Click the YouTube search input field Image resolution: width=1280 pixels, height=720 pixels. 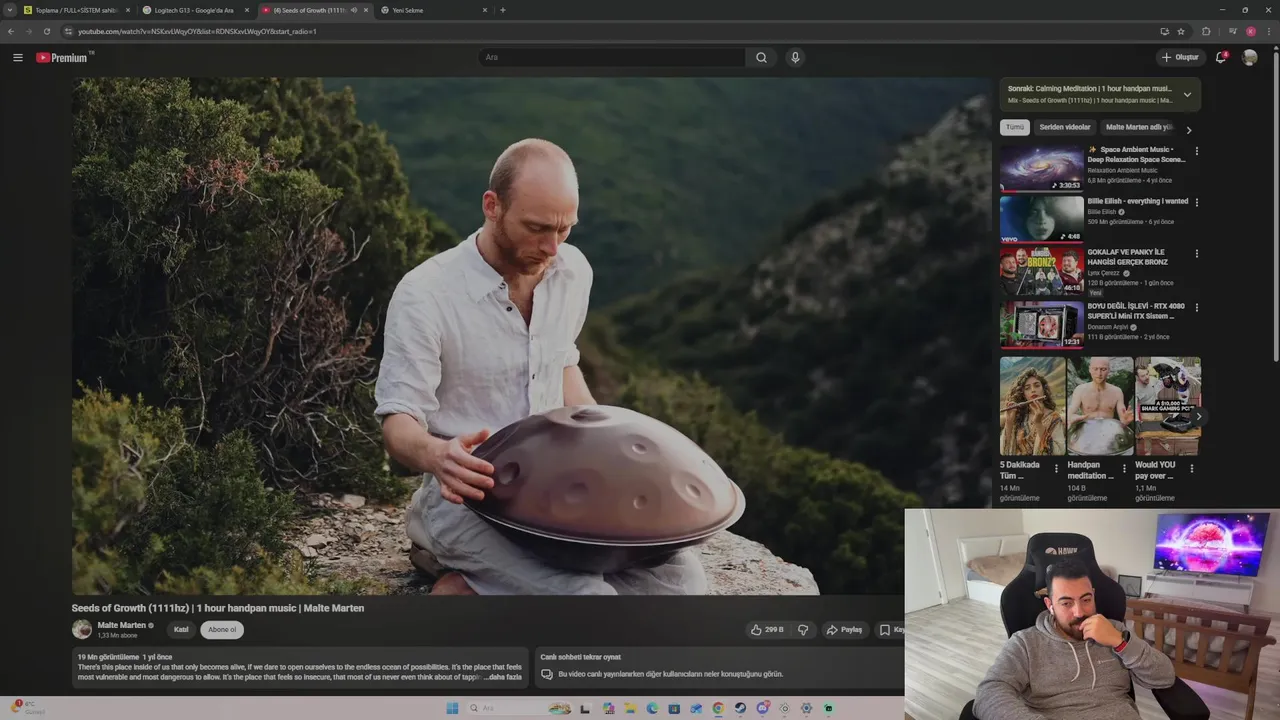pyautogui.click(x=611, y=57)
